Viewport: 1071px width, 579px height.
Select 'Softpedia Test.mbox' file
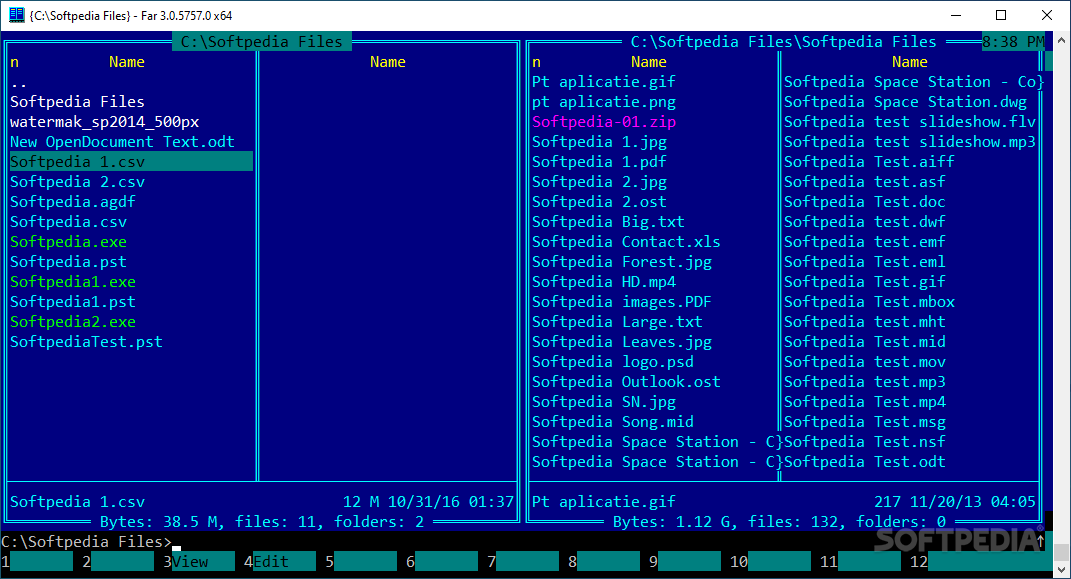tap(869, 302)
